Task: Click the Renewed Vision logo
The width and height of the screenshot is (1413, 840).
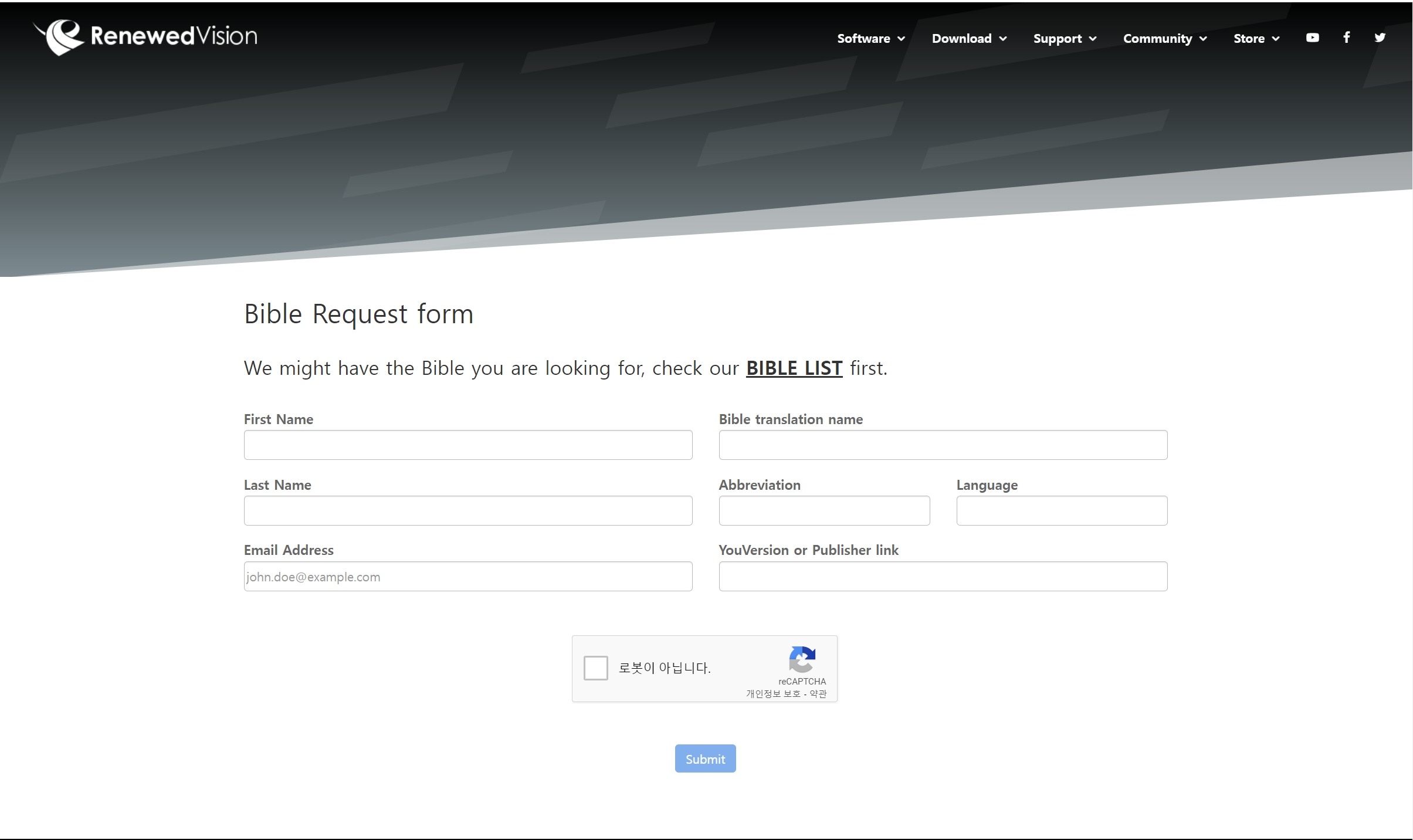Action: tap(145, 36)
